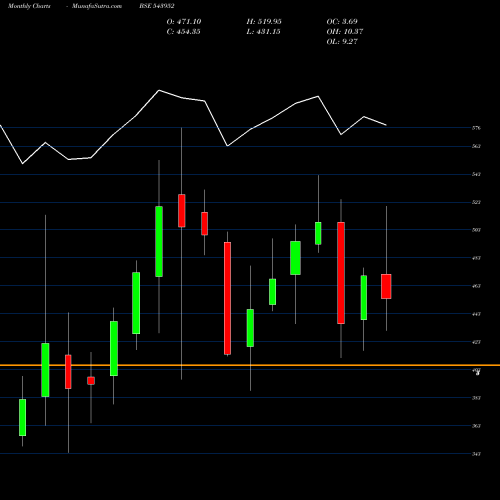Click the "OL: 9.27" reading
The image size is (500, 500).
click(342, 42)
